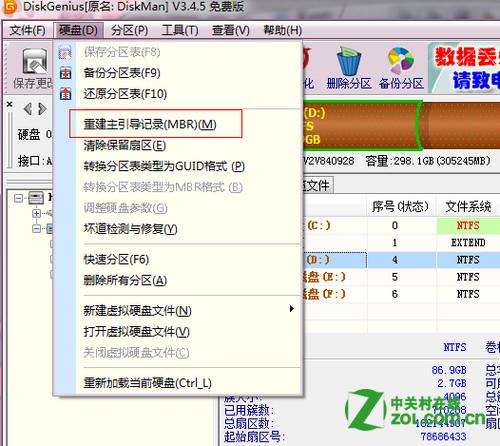Open the 新建虚拟硬盘文件 submenu arrow
The width and height of the screenshot is (500, 446).
(x=292, y=309)
